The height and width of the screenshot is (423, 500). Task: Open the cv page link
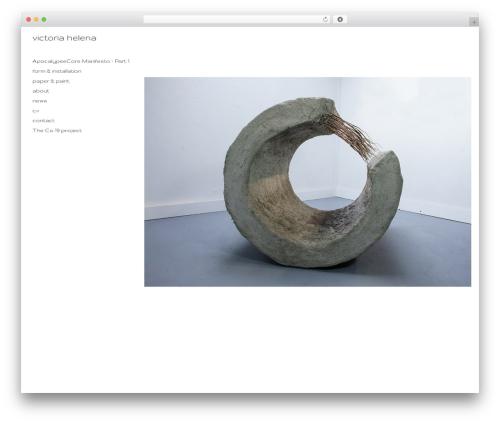pos(36,111)
